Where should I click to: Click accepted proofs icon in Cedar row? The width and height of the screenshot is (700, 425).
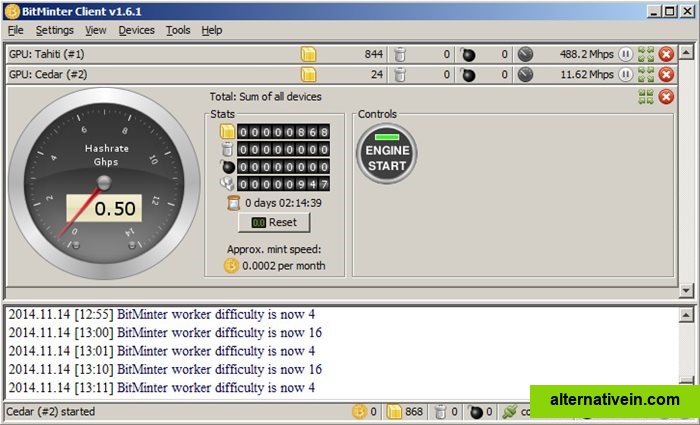click(x=308, y=75)
